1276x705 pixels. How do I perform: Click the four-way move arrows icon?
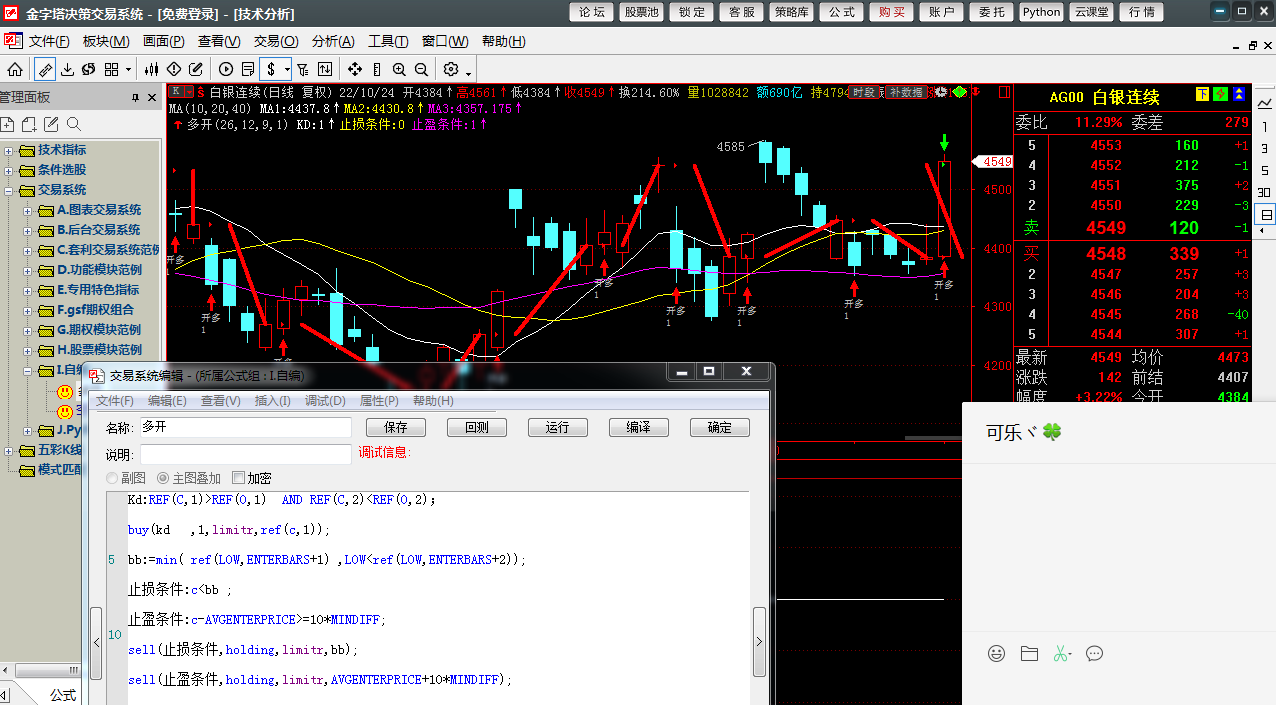pos(355,69)
